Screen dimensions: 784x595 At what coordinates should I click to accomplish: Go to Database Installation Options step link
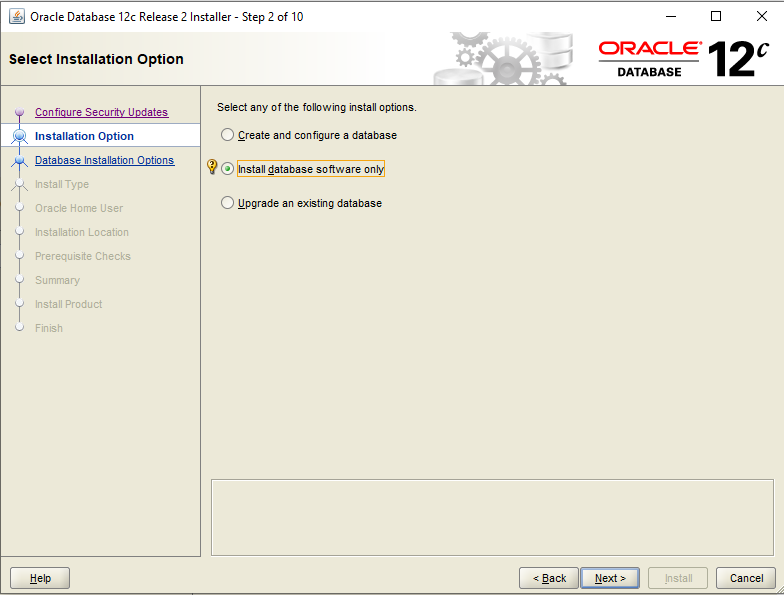point(104,160)
